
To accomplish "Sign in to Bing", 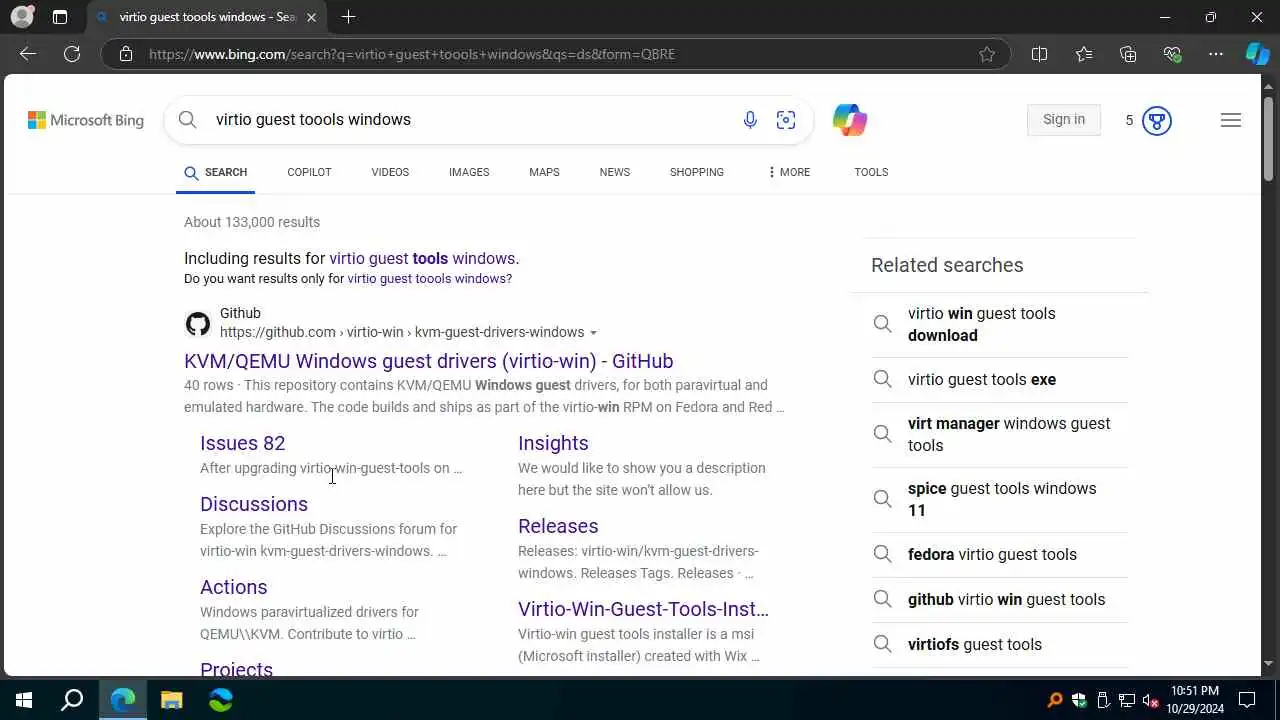I will [1064, 120].
